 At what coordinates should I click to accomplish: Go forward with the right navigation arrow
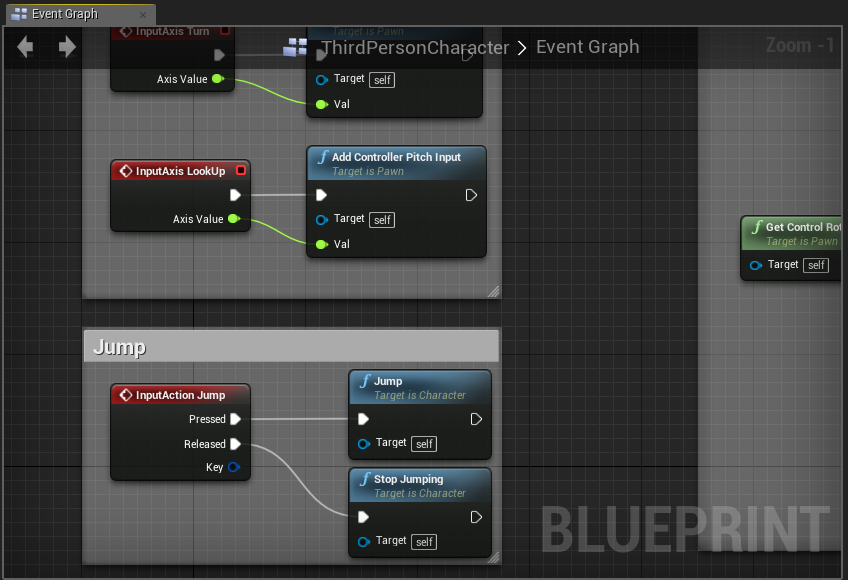(67, 47)
